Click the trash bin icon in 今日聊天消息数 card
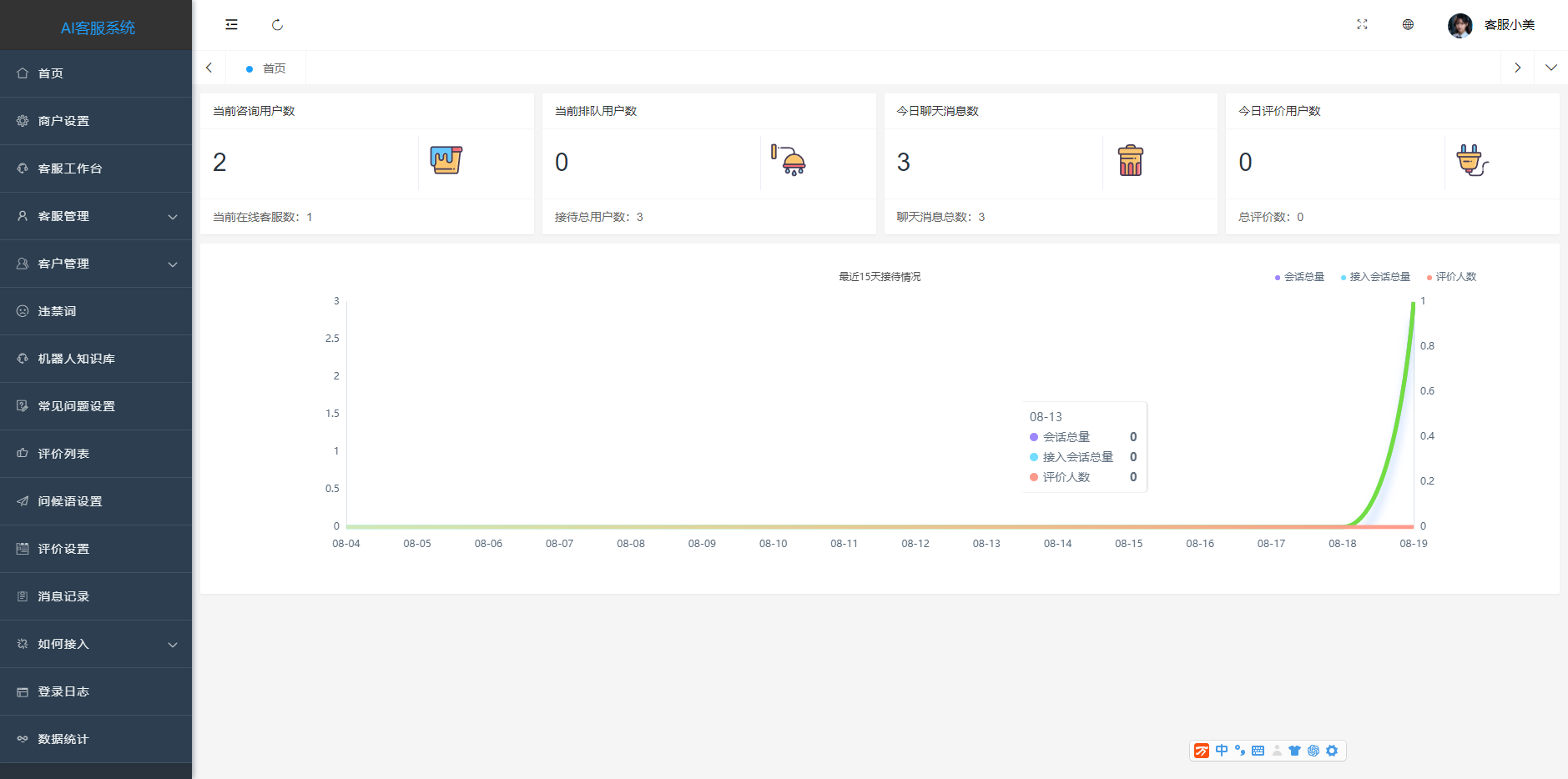The image size is (1568, 779). (x=1130, y=160)
